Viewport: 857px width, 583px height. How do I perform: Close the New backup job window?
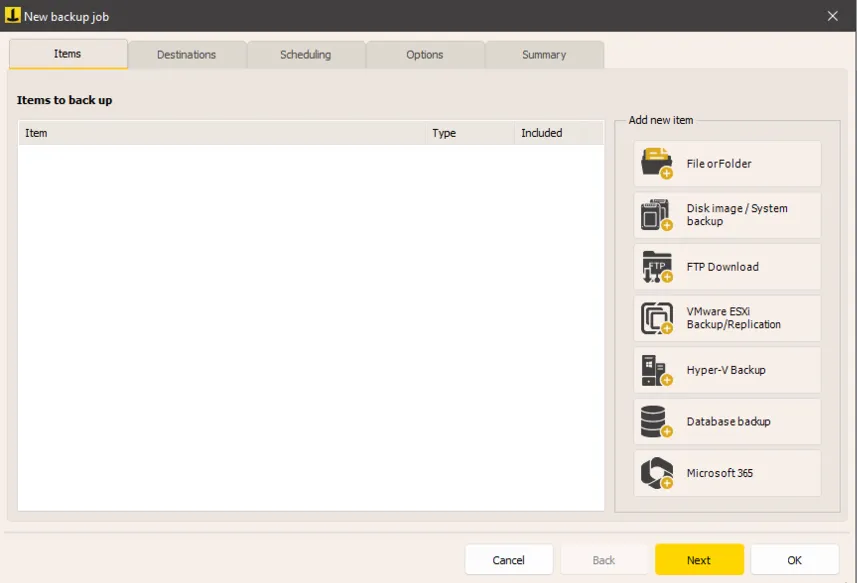(x=832, y=16)
